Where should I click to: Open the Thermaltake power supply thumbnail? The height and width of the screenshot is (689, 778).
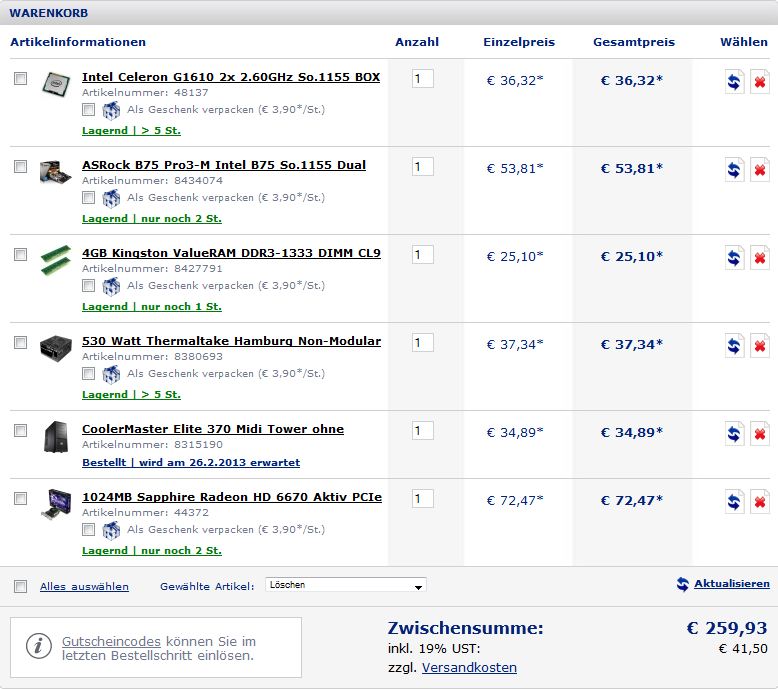pyautogui.click(x=56, y=348)
